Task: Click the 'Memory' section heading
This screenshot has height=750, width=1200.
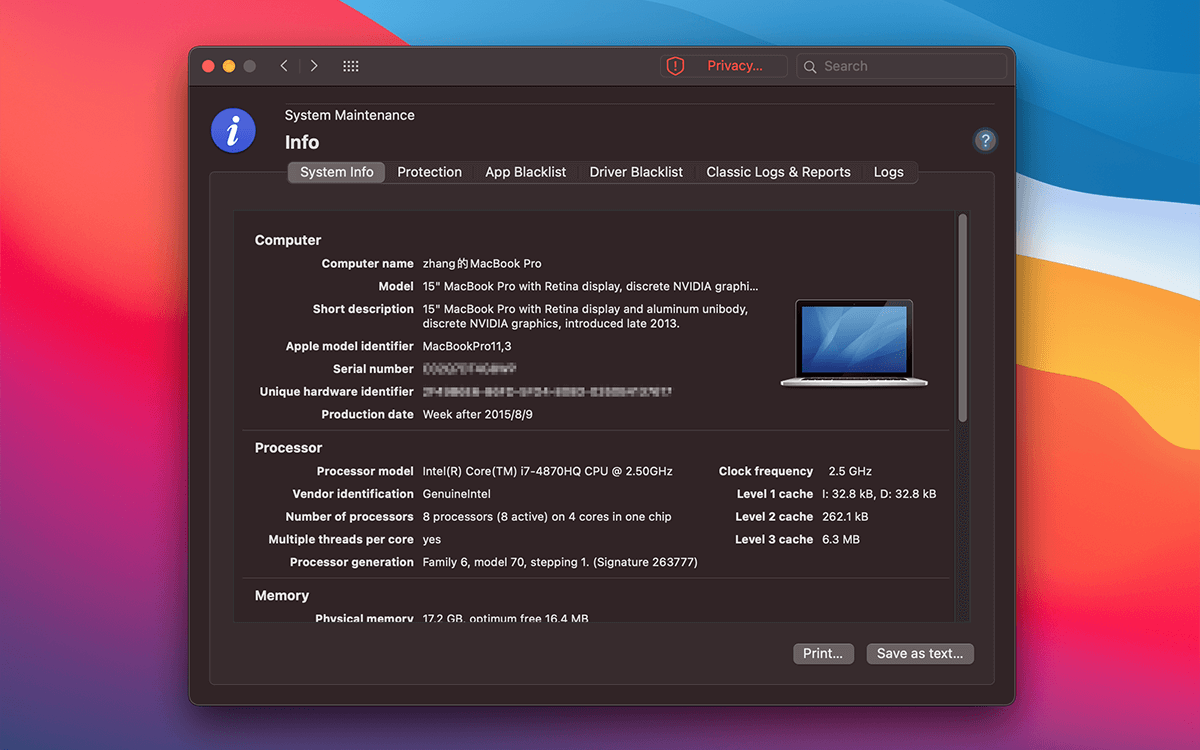Action: (282, 595)
